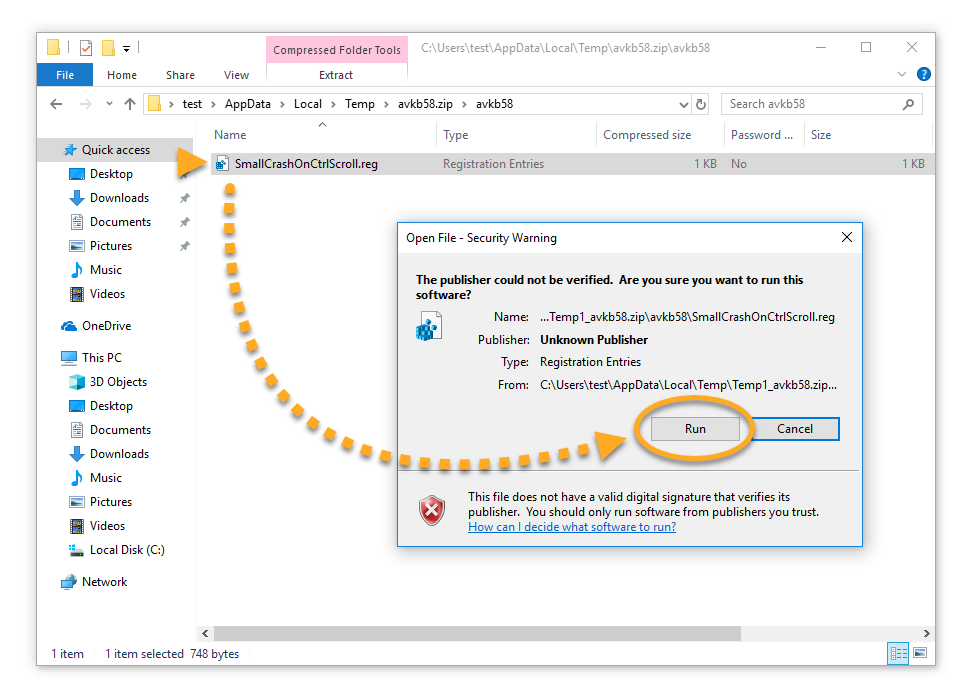Open Desktop under This PC
Screen dimensions: 974x695
point(111,406)
